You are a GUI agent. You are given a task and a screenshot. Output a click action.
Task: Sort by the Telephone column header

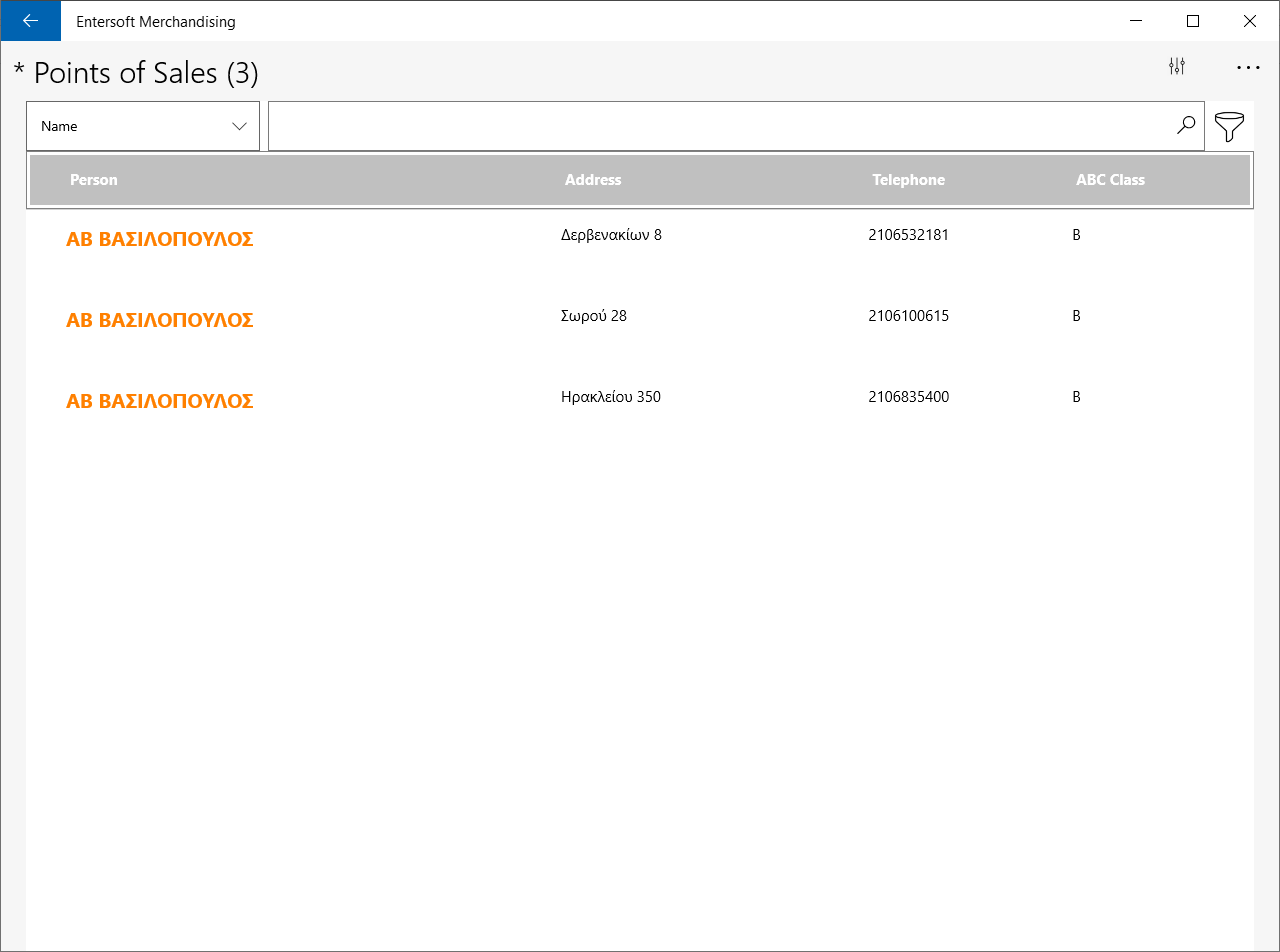click(x=908, y=180)
